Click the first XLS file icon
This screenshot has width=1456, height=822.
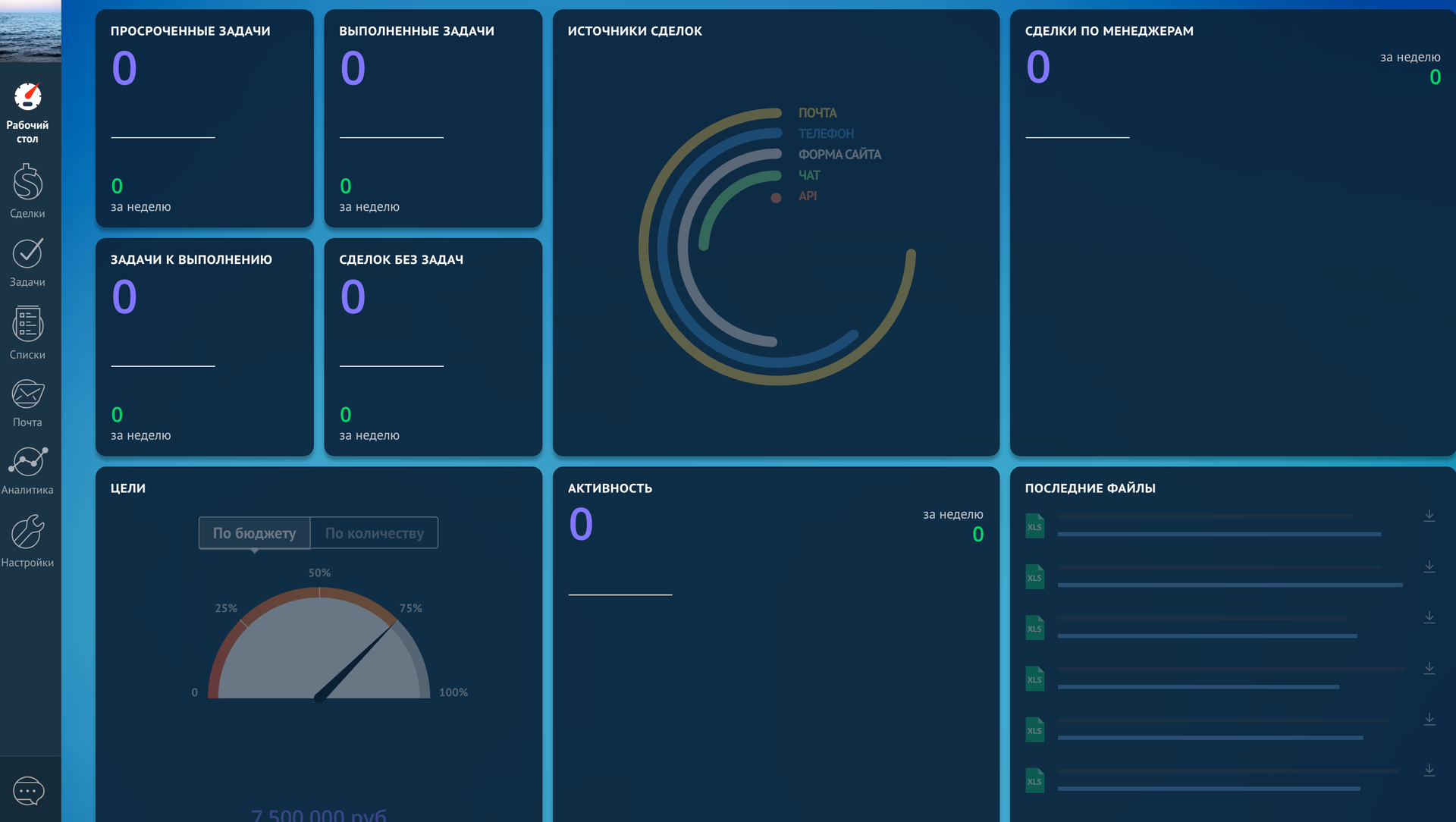1034,526
